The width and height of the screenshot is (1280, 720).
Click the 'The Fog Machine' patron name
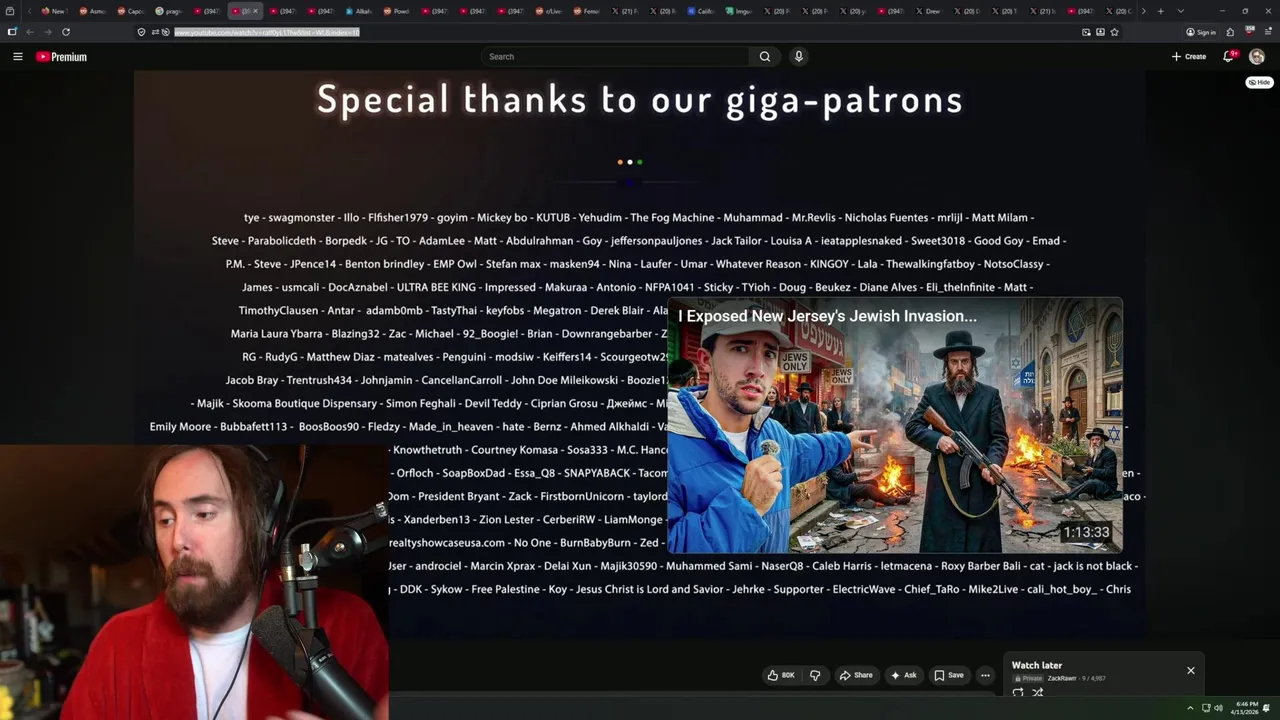672,218
